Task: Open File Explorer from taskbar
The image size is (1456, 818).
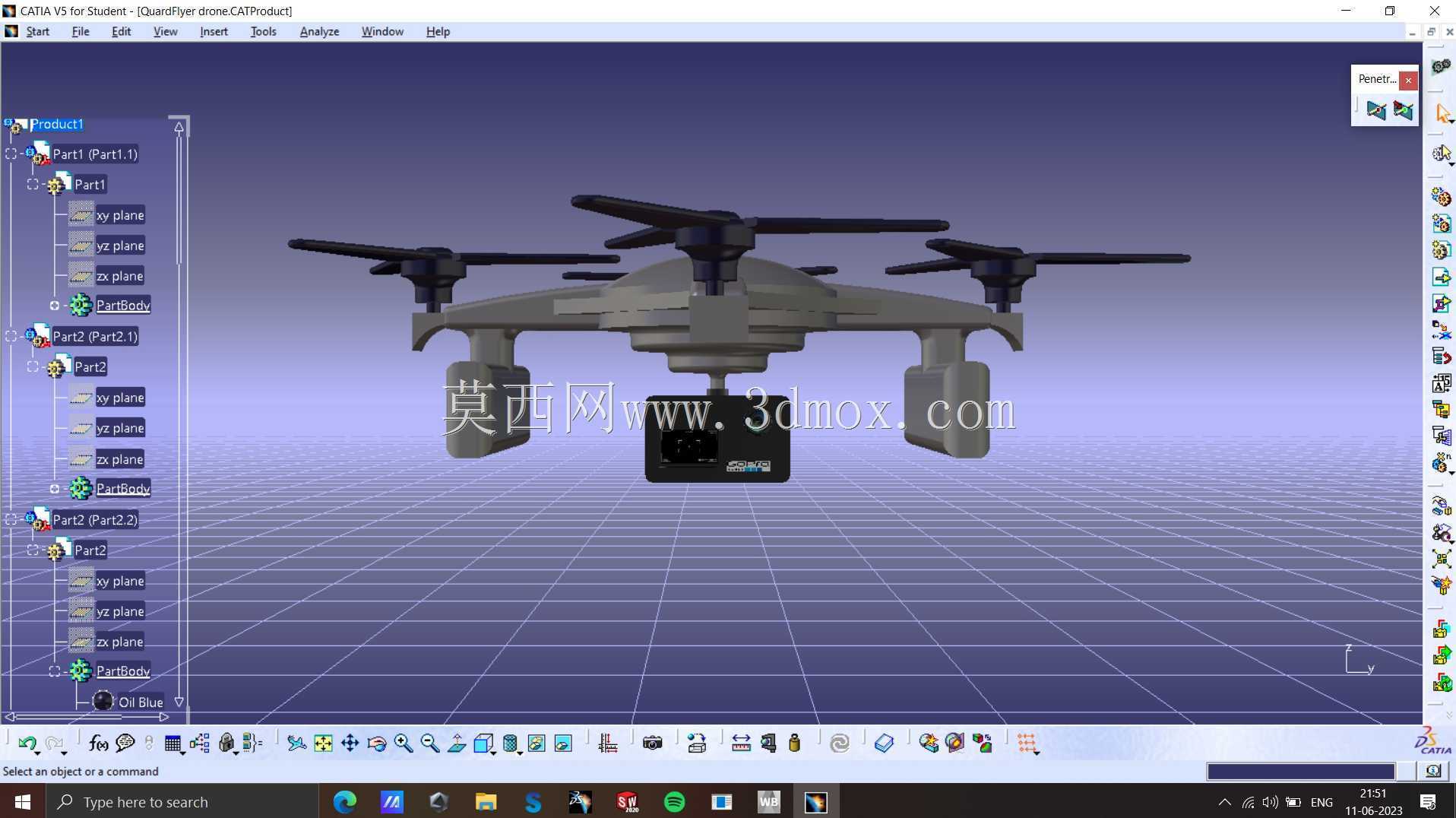Action: pyautogui.click(x=486, y=801)
